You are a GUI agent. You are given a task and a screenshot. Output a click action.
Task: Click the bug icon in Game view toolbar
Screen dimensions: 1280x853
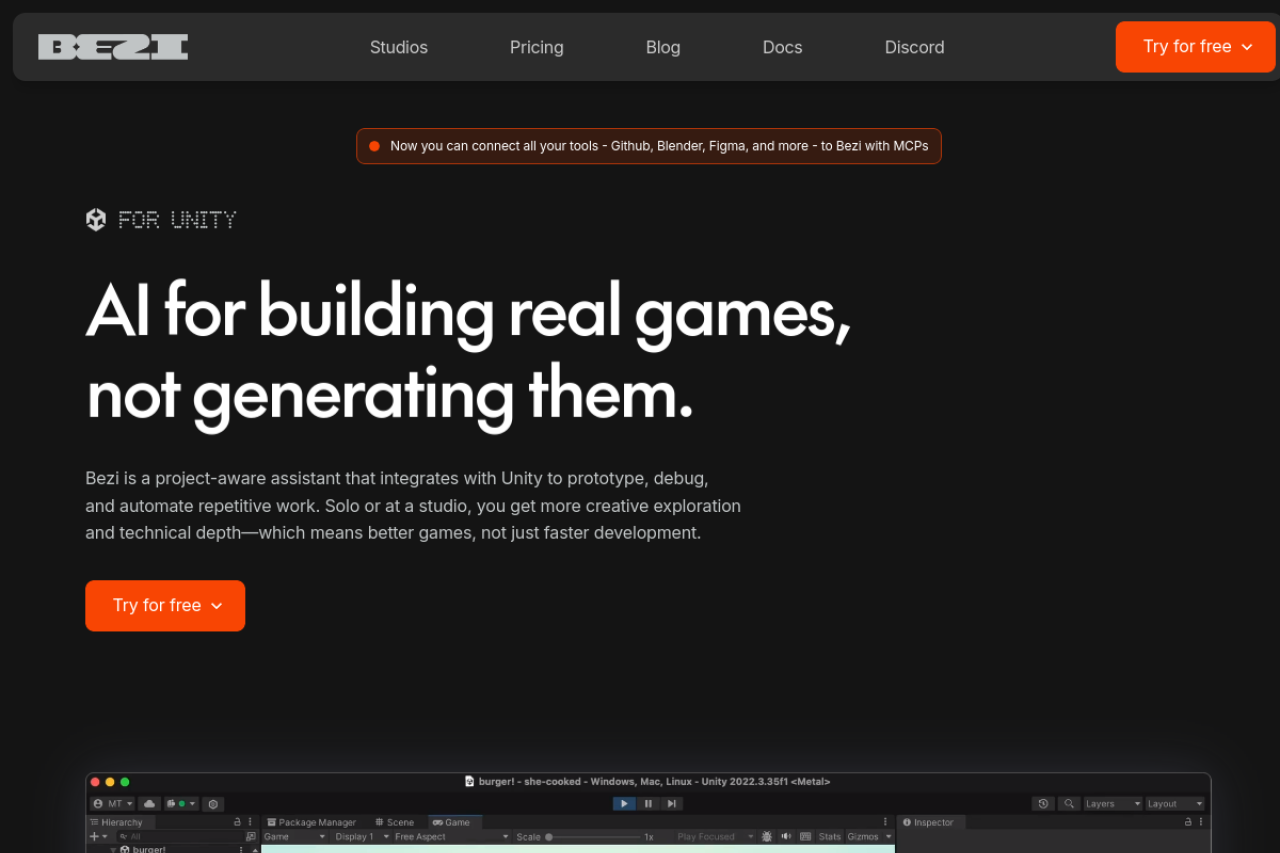point(767,837)
